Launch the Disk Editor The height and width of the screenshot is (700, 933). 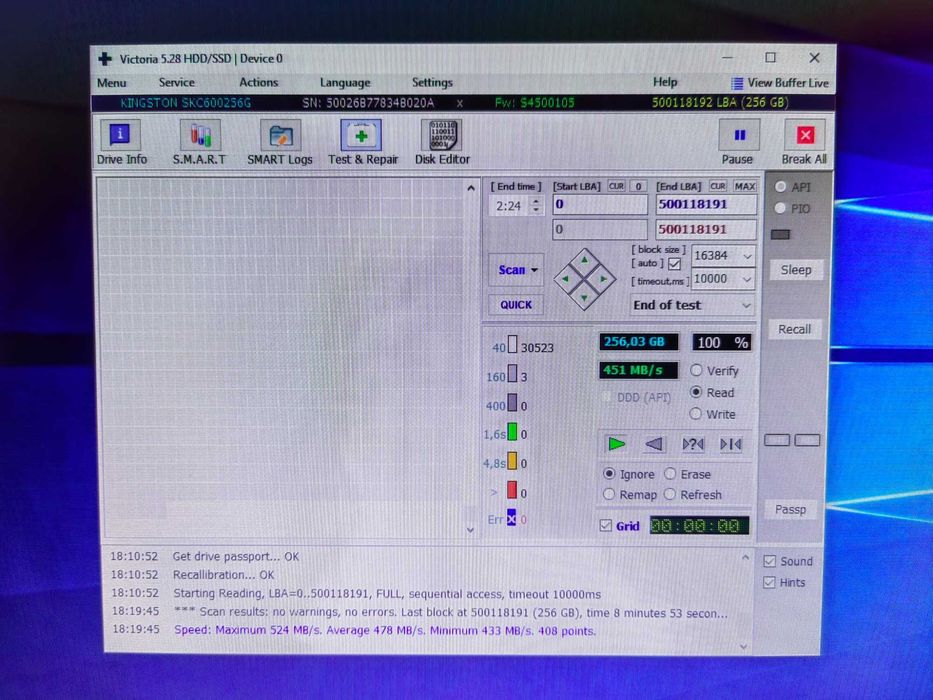coord(442,142)
